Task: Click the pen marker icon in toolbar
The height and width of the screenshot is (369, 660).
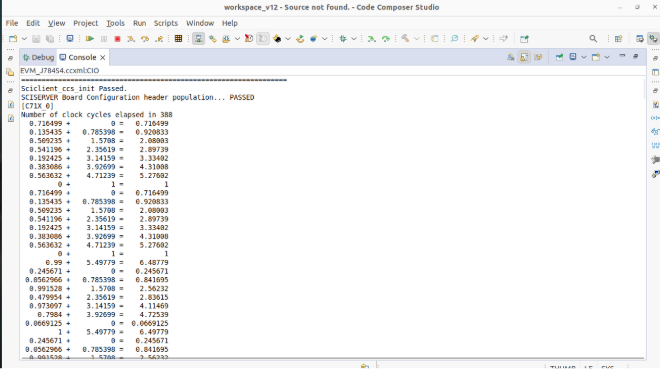Action: pos(475,39)
